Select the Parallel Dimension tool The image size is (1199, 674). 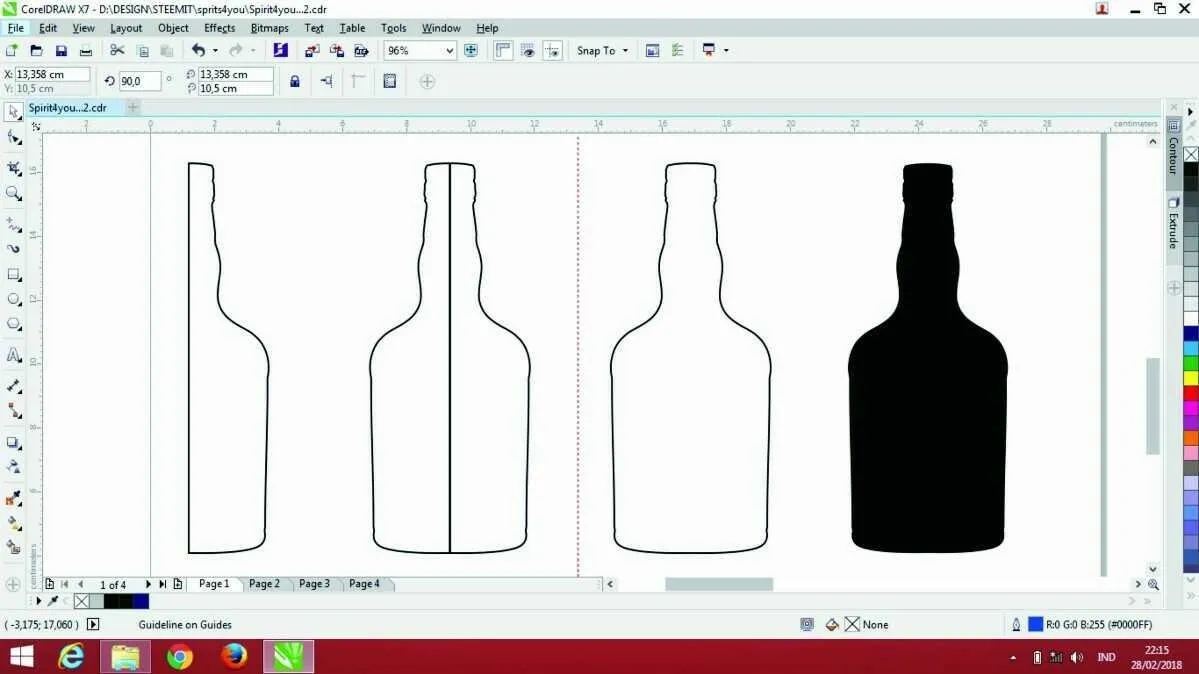tap(14, 386)
